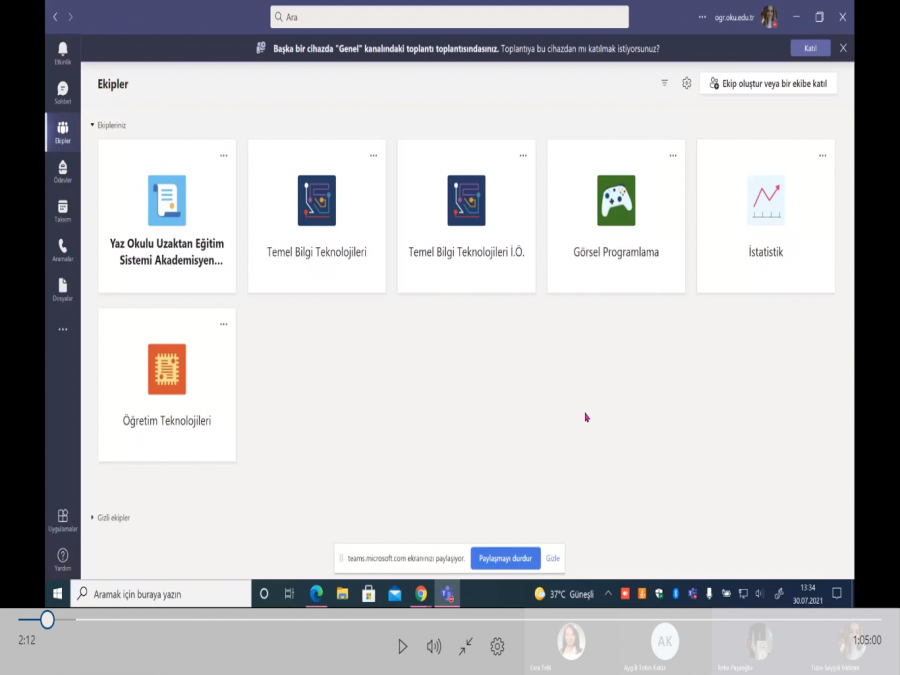Image resolution: width=900 pixels, height=675 pixels.
Task: Open File Explorer from the taskbar
Action: (342, 594)
